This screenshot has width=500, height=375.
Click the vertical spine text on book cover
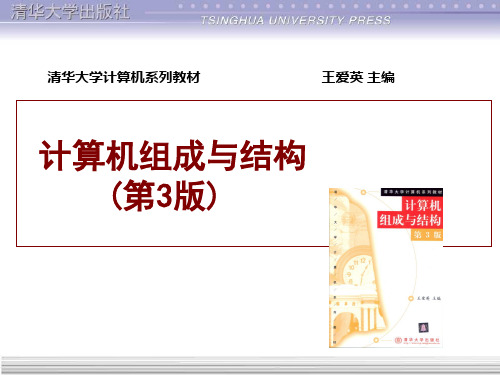335,267
